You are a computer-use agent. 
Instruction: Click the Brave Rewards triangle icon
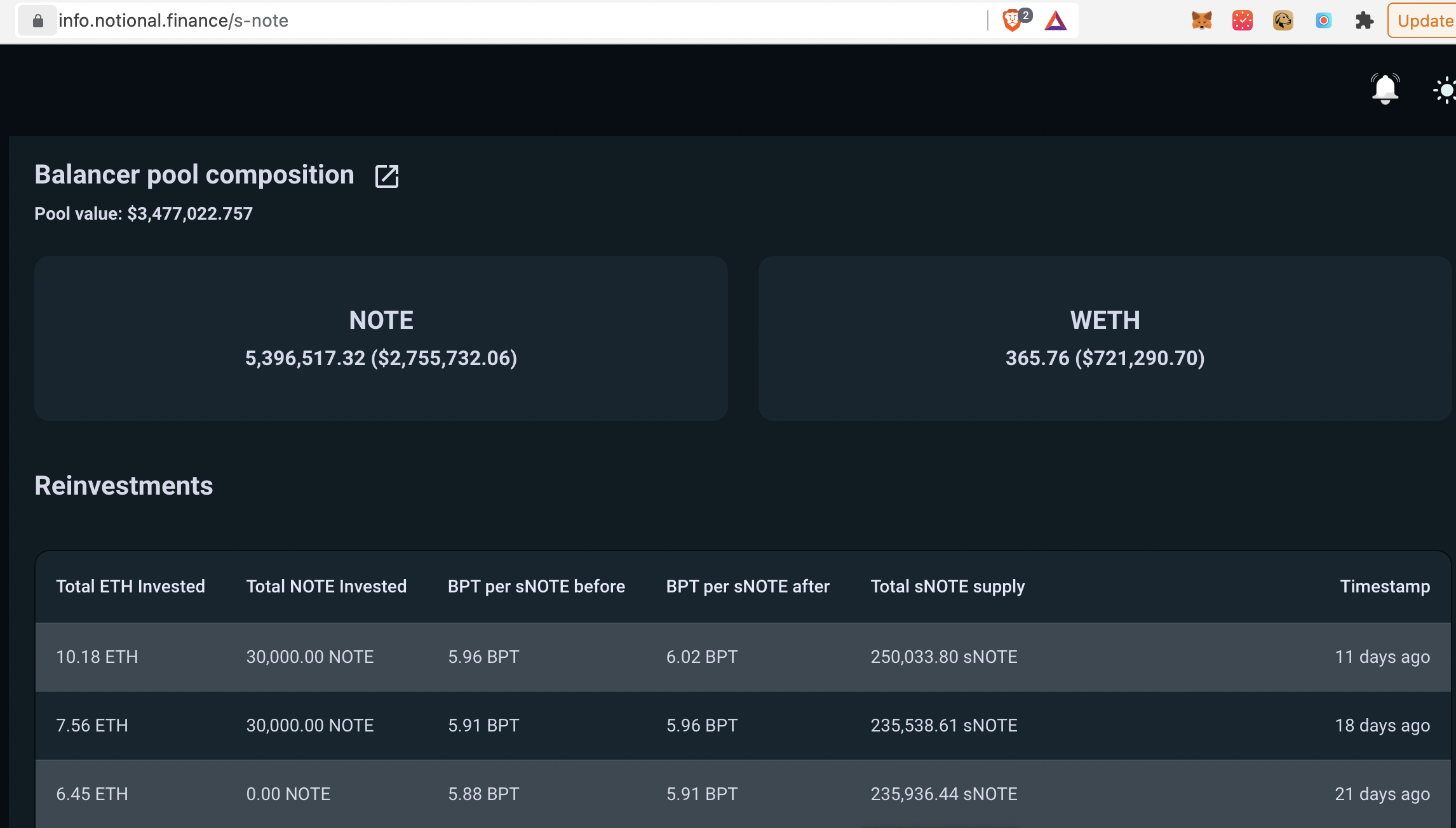coord(1055,21)
